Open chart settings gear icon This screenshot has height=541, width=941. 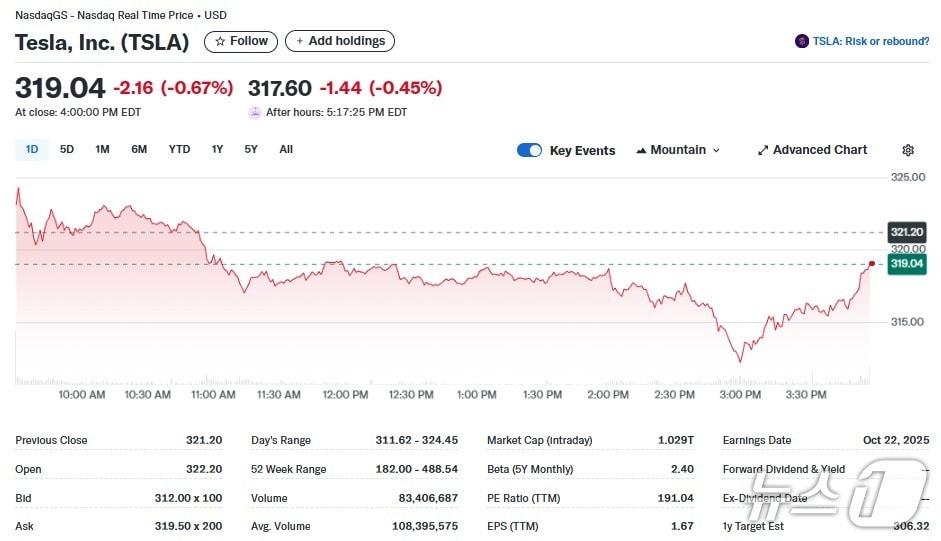point(908,150)
